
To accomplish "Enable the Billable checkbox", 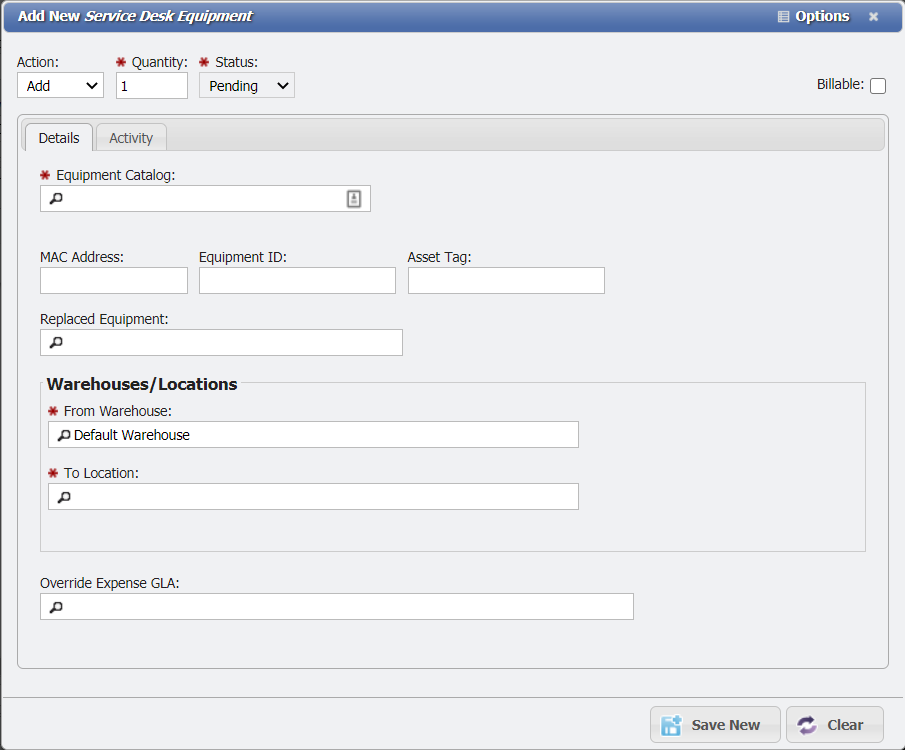I will pyautogui.click(x=878, y=85).
